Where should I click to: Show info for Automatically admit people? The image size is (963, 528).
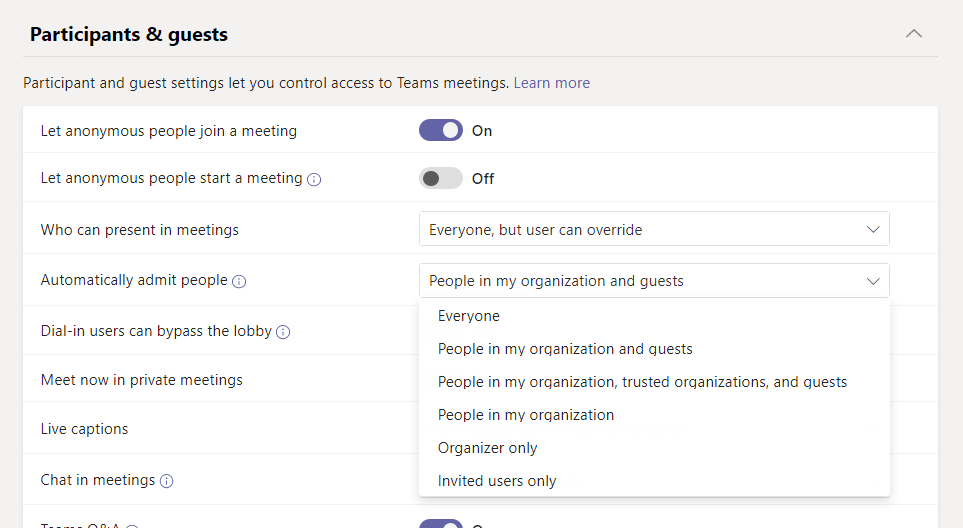(x=239, y=281)
